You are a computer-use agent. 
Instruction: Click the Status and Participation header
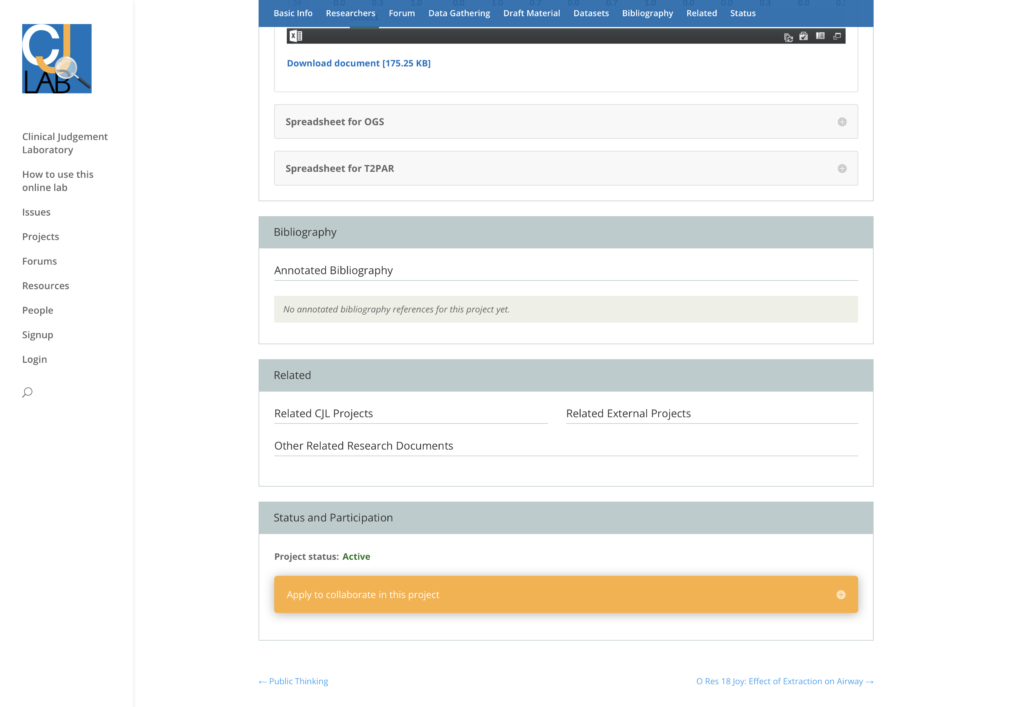coord(566,518)
